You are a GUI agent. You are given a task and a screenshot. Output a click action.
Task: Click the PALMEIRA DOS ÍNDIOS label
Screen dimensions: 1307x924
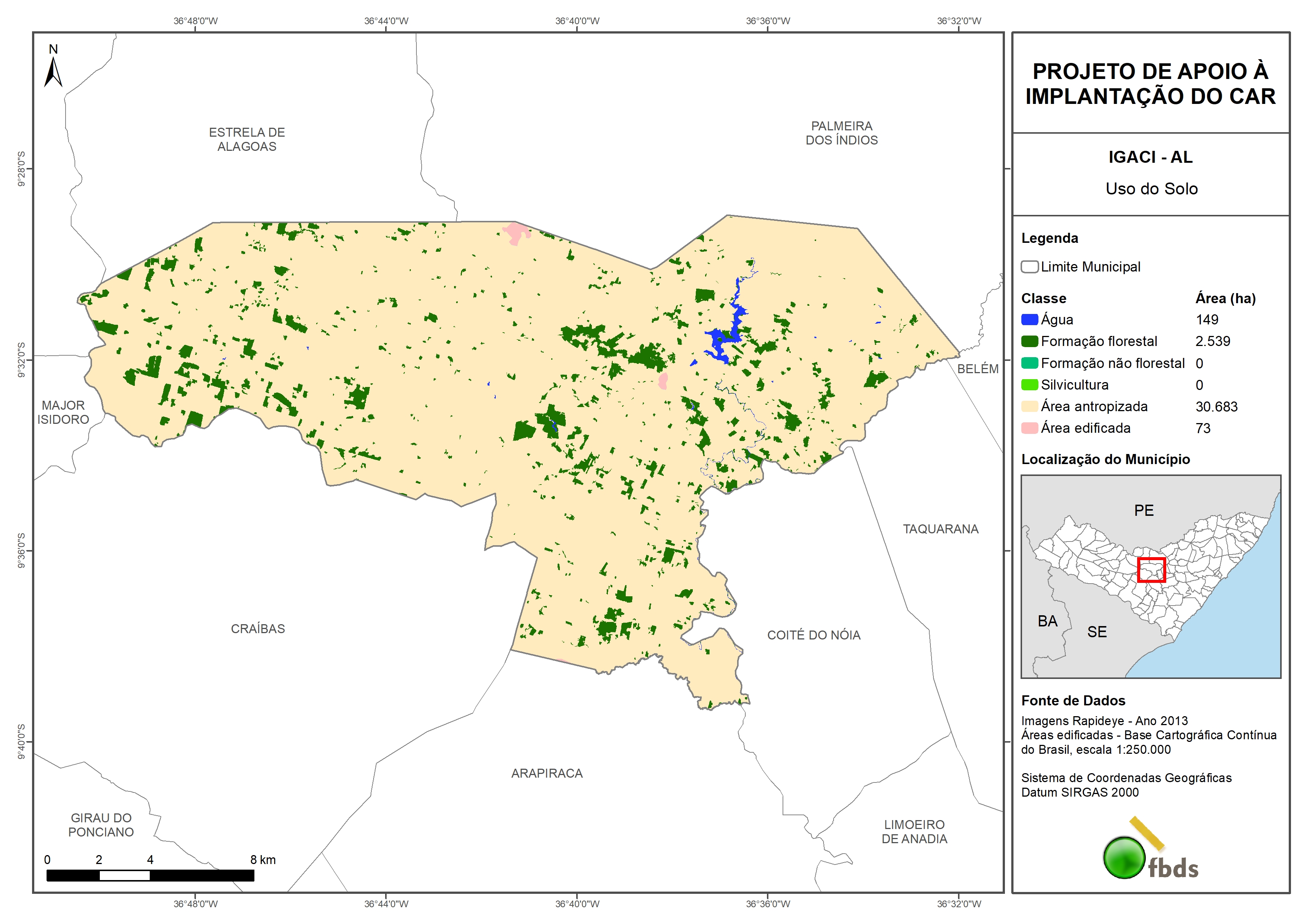(841, 133)
